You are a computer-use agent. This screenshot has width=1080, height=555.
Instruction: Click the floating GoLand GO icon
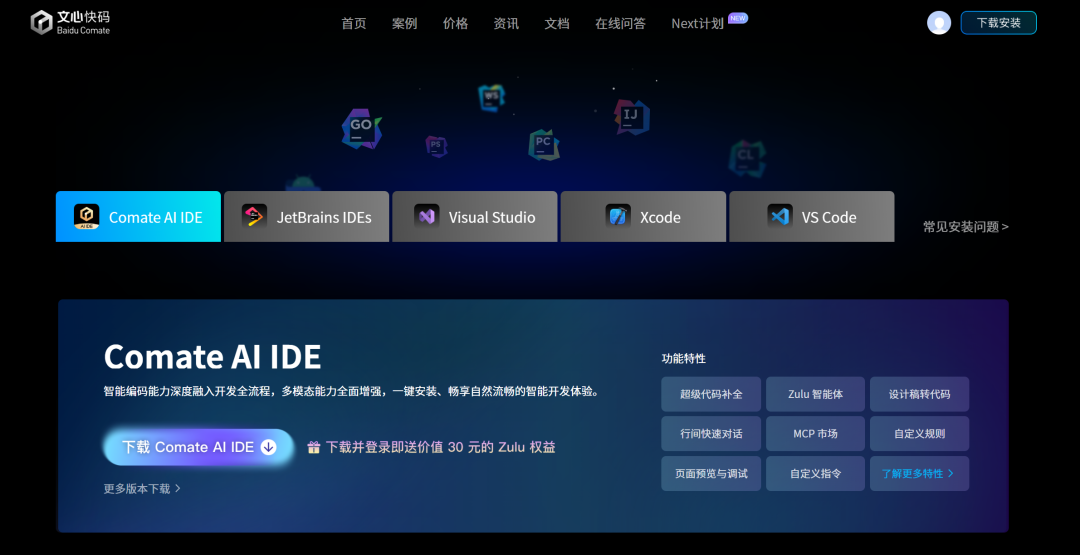(x=361, y=127)
